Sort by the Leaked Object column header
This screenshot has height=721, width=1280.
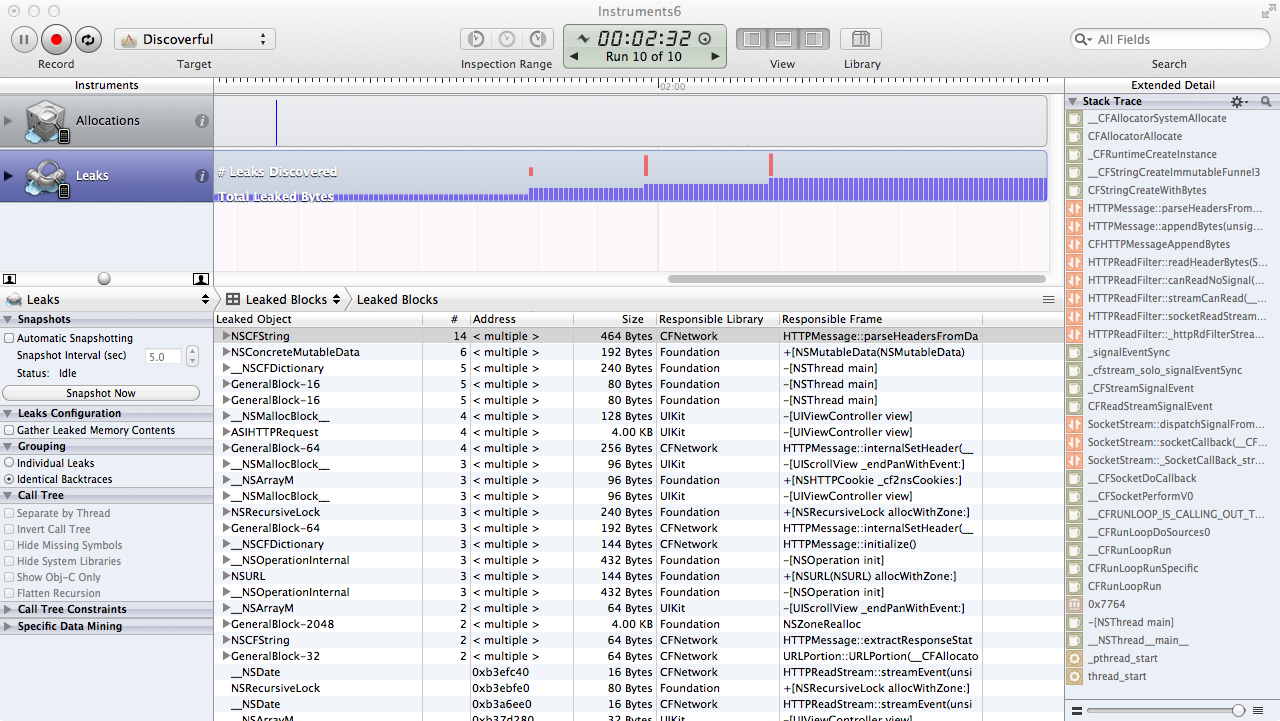tap(318, 319)
